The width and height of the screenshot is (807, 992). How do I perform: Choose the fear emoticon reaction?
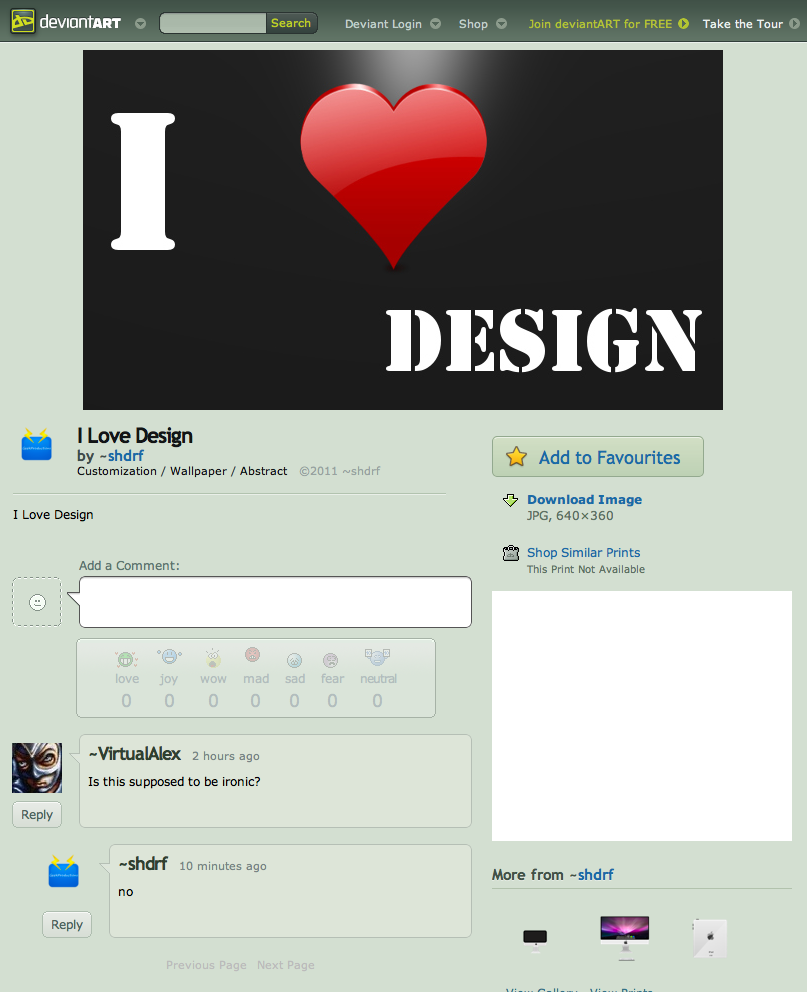pos(331,660)
